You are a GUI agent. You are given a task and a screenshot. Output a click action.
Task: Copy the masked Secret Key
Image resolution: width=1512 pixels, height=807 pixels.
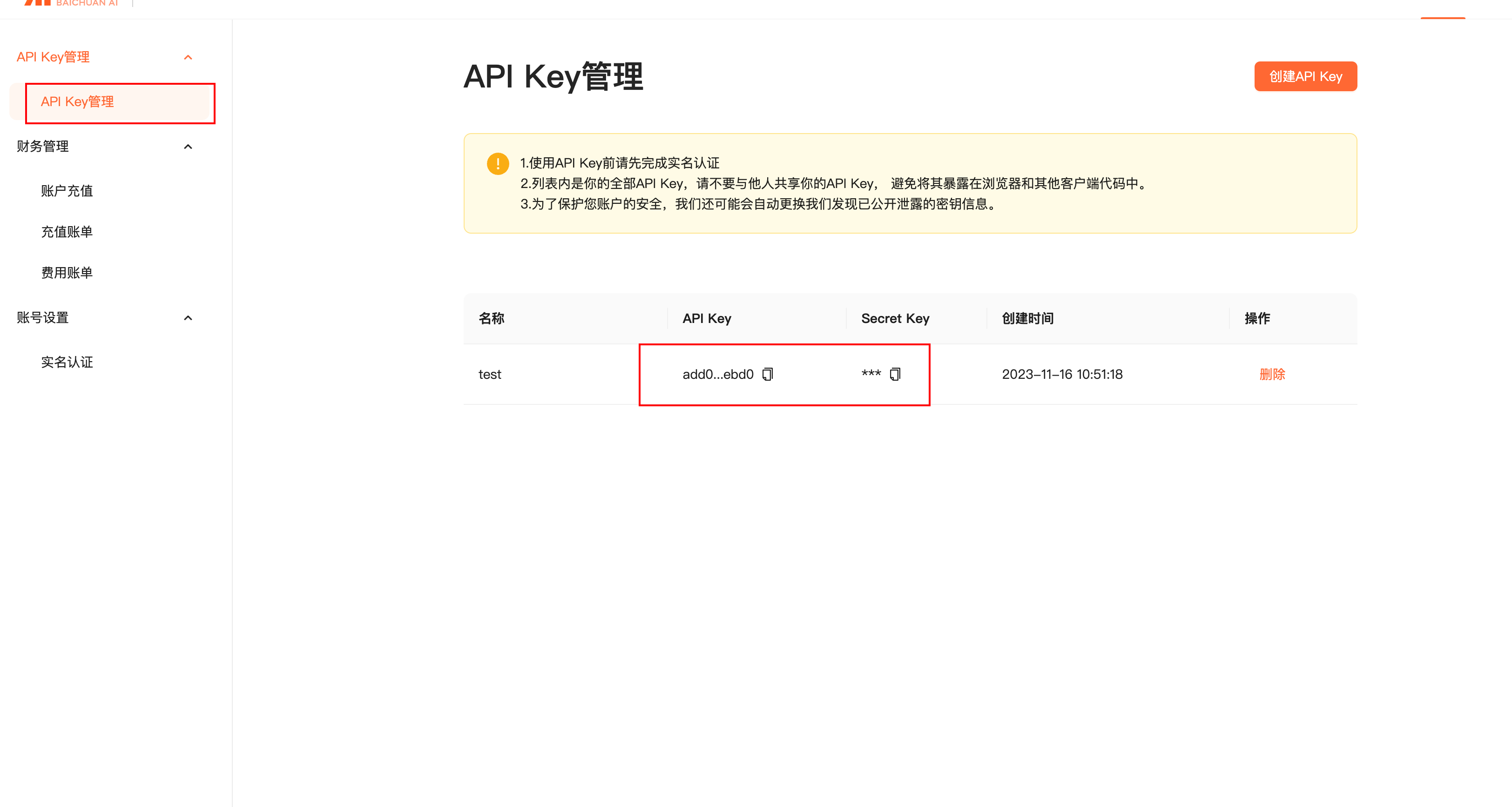point(895,375)
